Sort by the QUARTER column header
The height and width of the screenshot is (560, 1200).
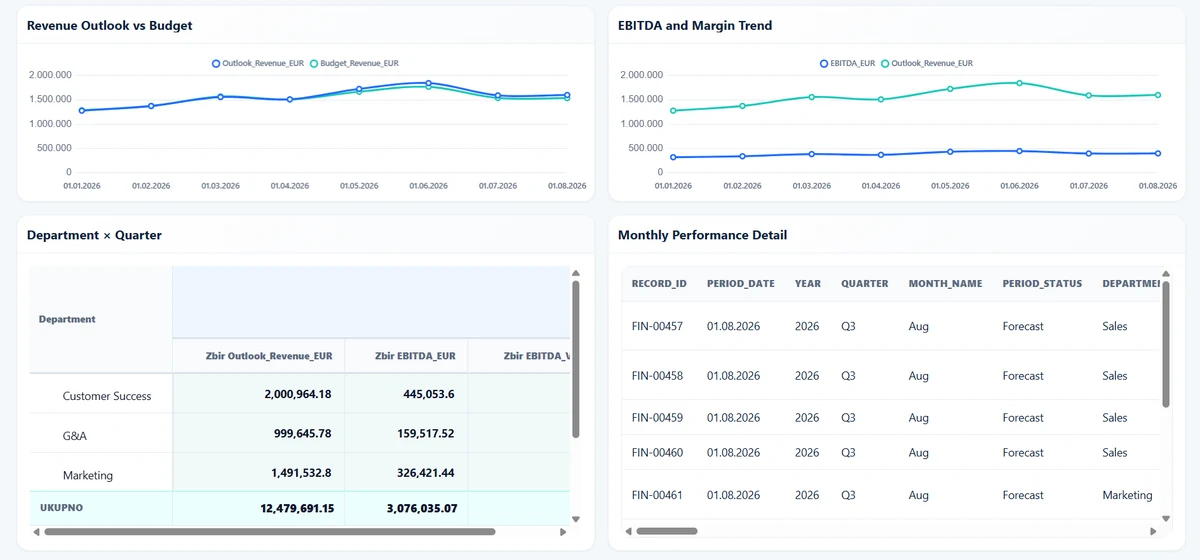(x=865, y=284)
